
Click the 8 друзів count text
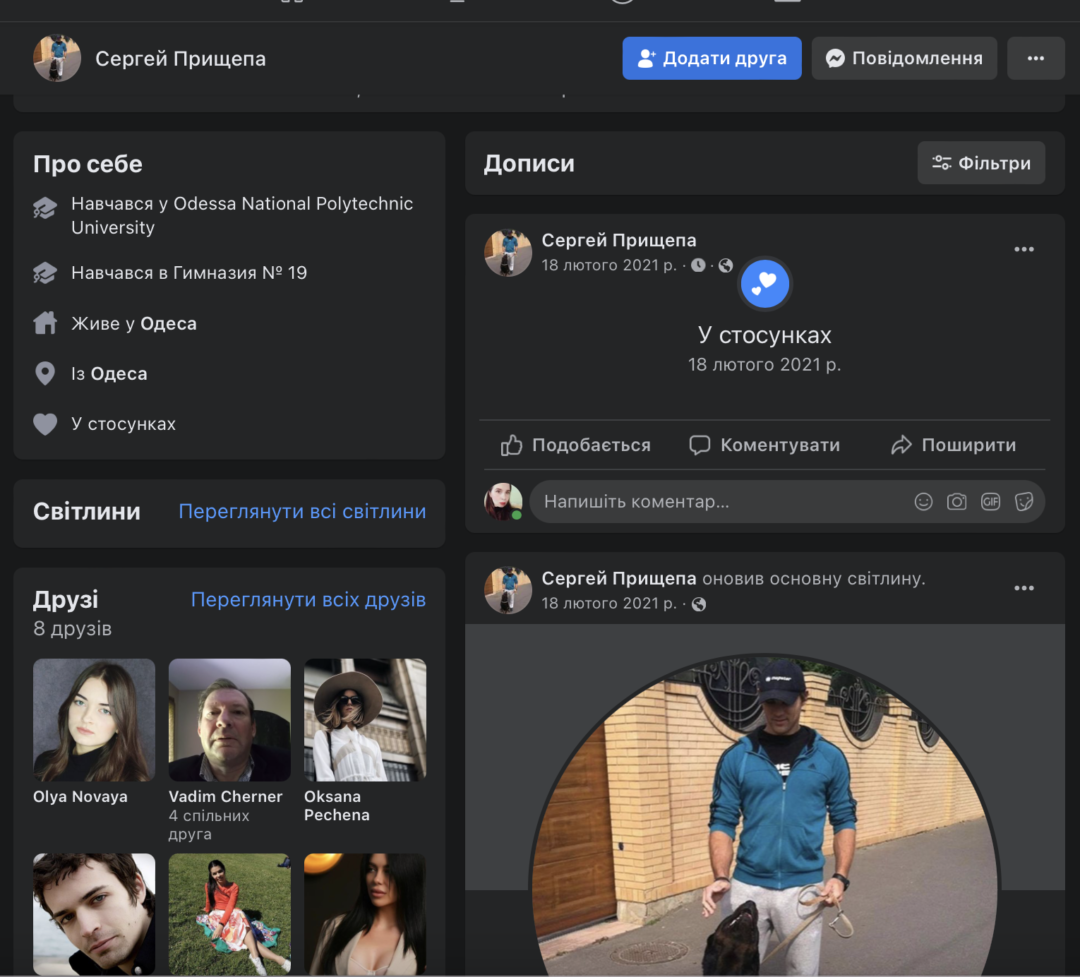pyautogui.click(x=72, y=628)
